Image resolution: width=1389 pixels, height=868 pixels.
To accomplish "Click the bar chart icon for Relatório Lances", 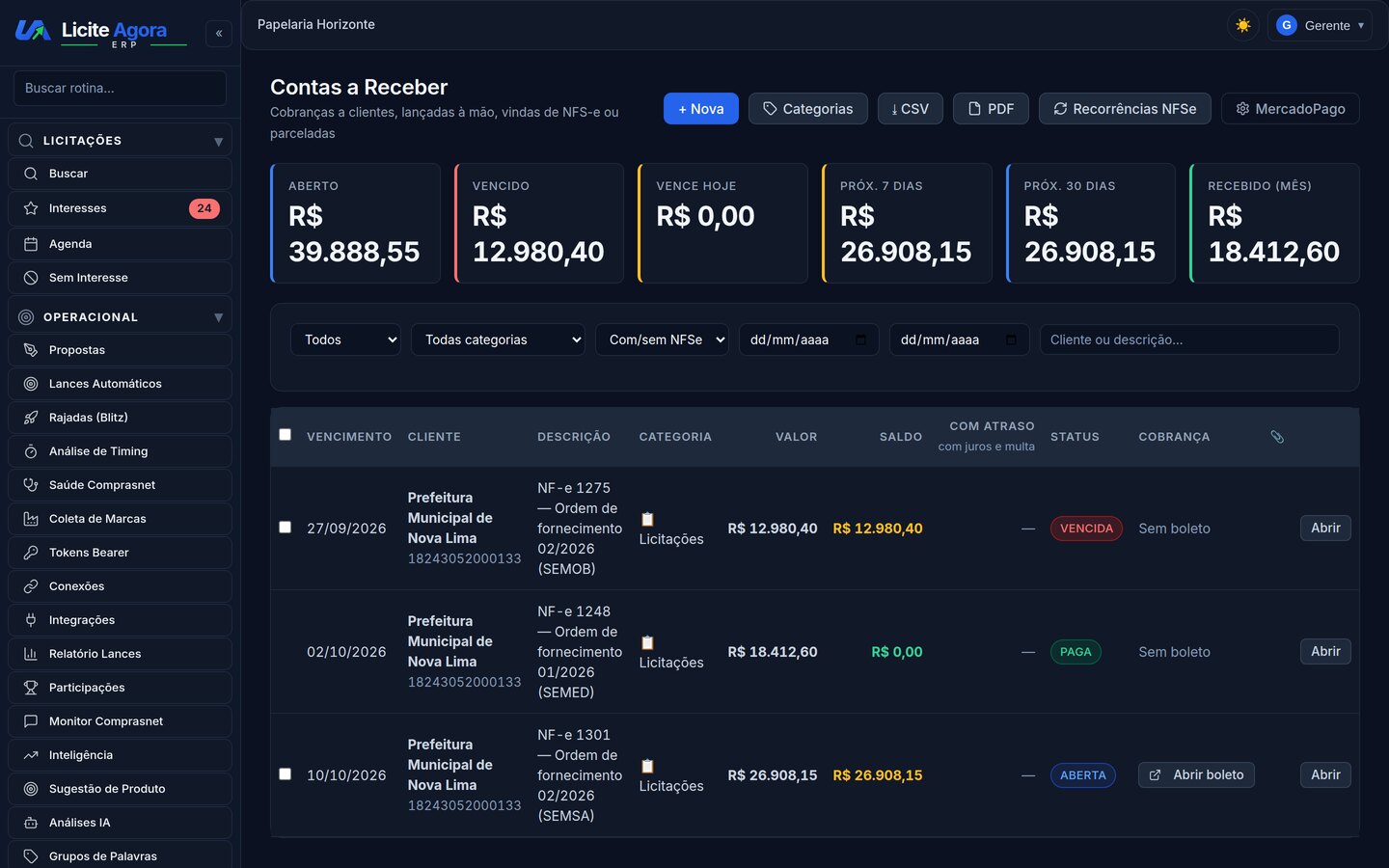I will click(31, 654).
